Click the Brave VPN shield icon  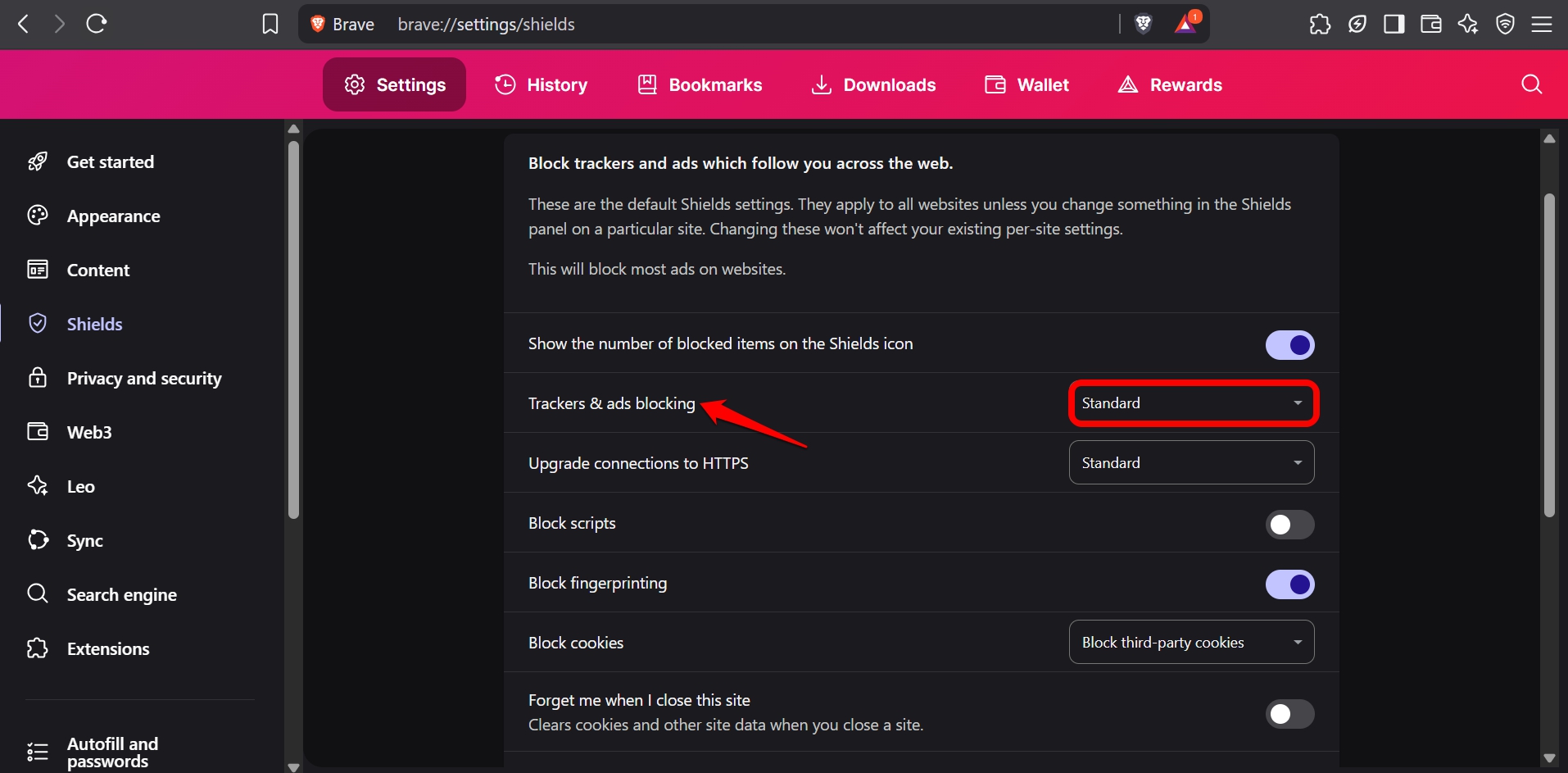(1505, 24)
